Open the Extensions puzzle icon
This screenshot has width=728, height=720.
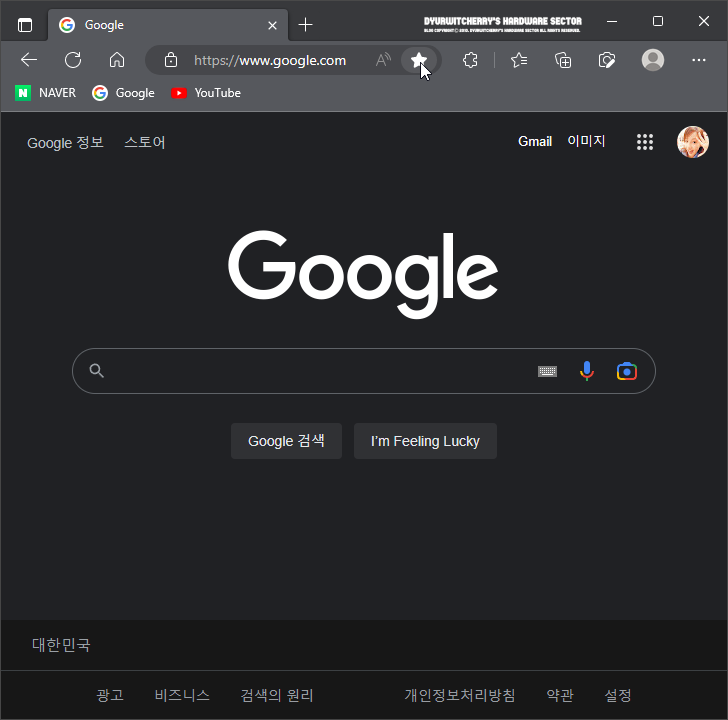click(470, 60)
